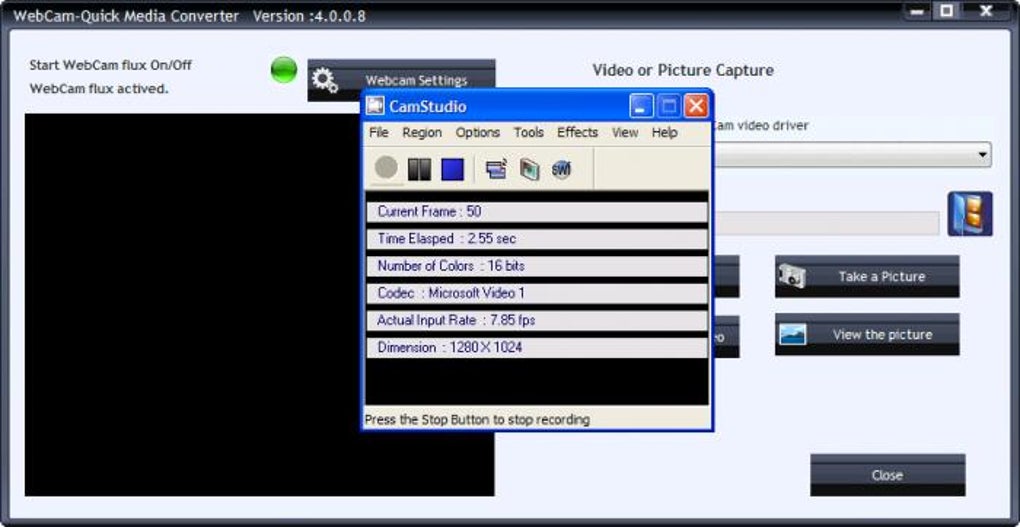
Task: Click 'Codec : Microsoft Video 1' row
Action: pos(537,293)
